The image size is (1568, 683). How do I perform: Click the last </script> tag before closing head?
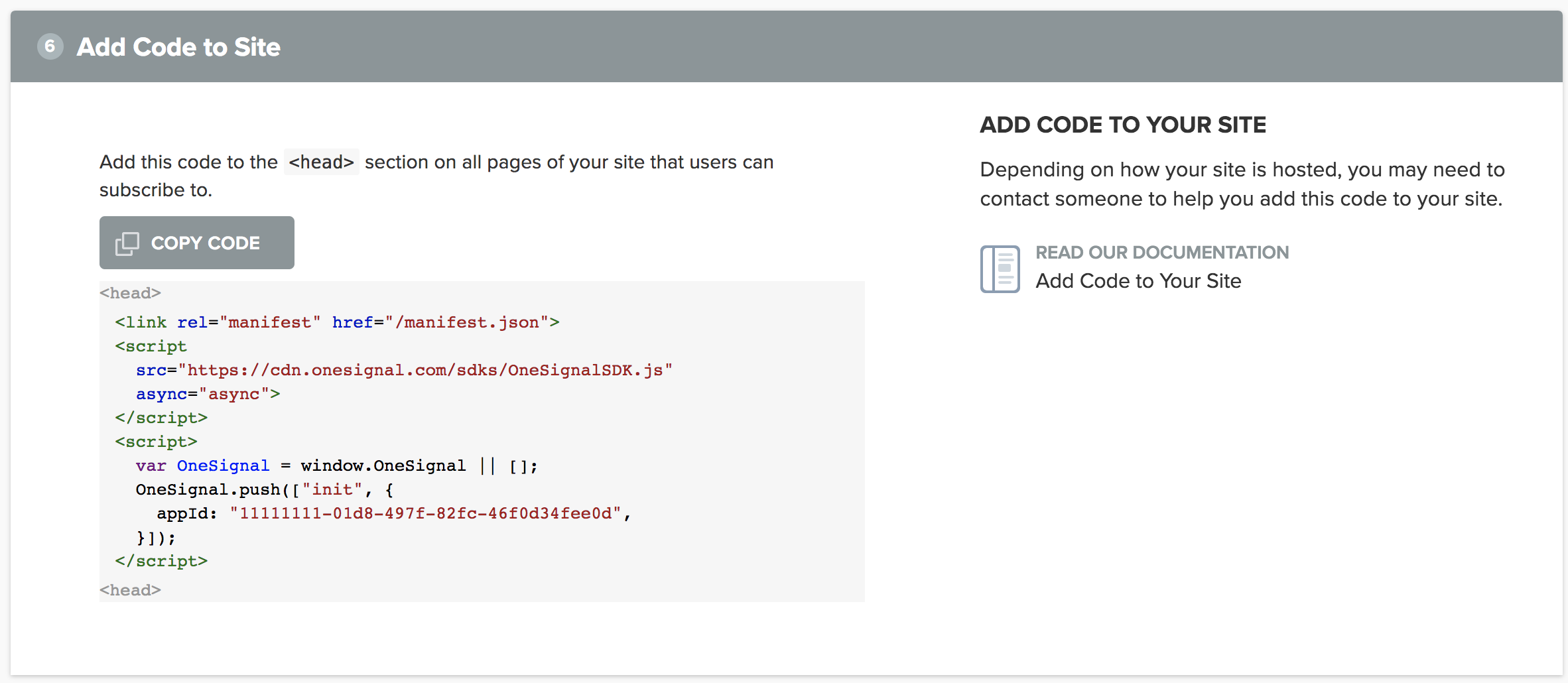coord(161,561)
